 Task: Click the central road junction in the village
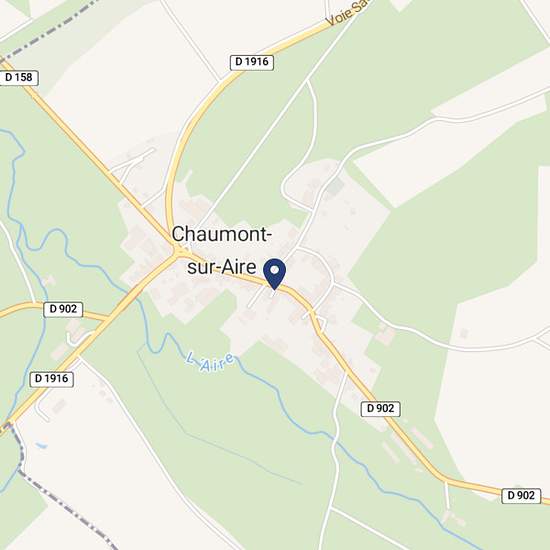[178, 253]
